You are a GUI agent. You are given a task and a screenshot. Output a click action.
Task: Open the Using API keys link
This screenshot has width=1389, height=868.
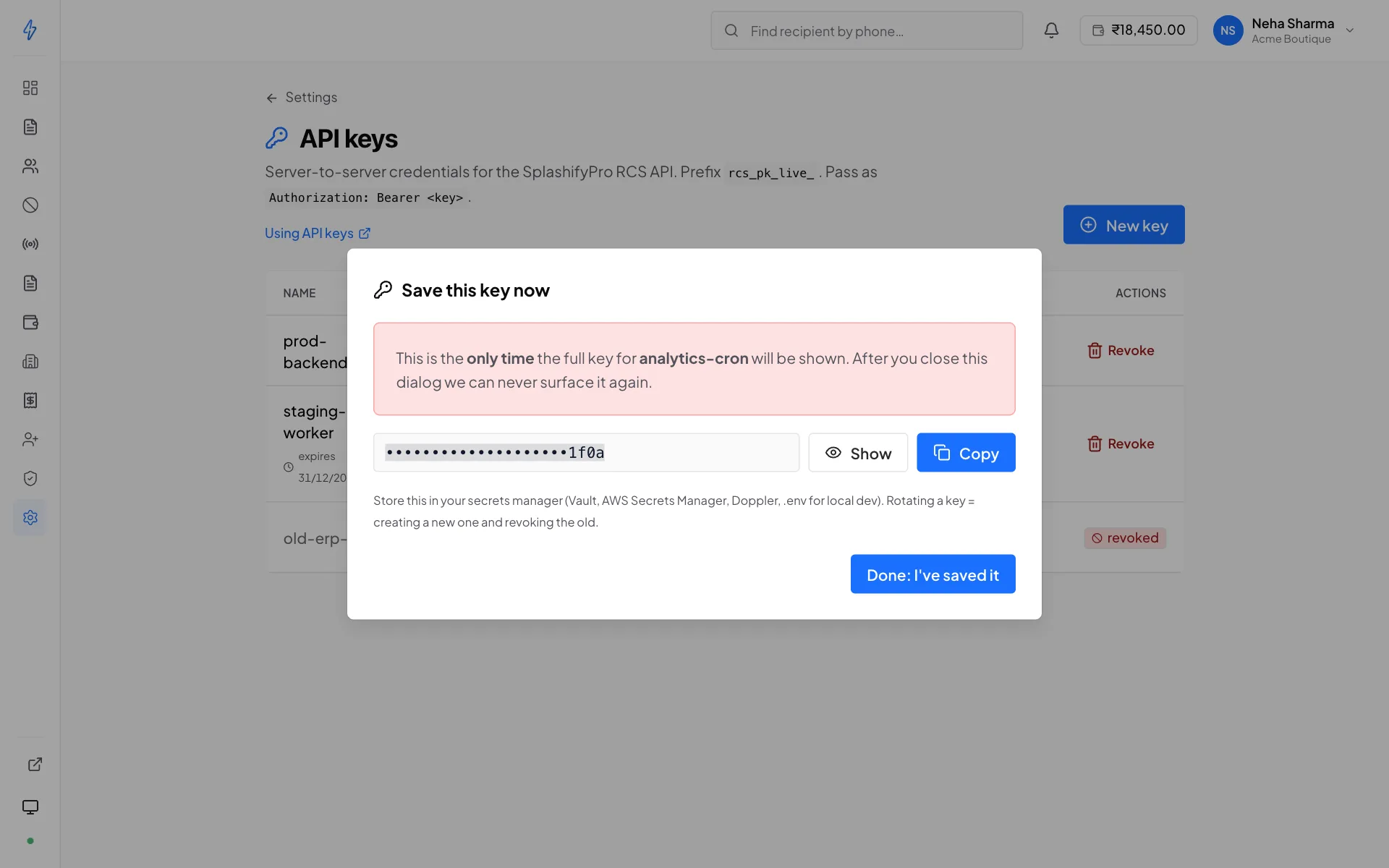tap(318, 234)
